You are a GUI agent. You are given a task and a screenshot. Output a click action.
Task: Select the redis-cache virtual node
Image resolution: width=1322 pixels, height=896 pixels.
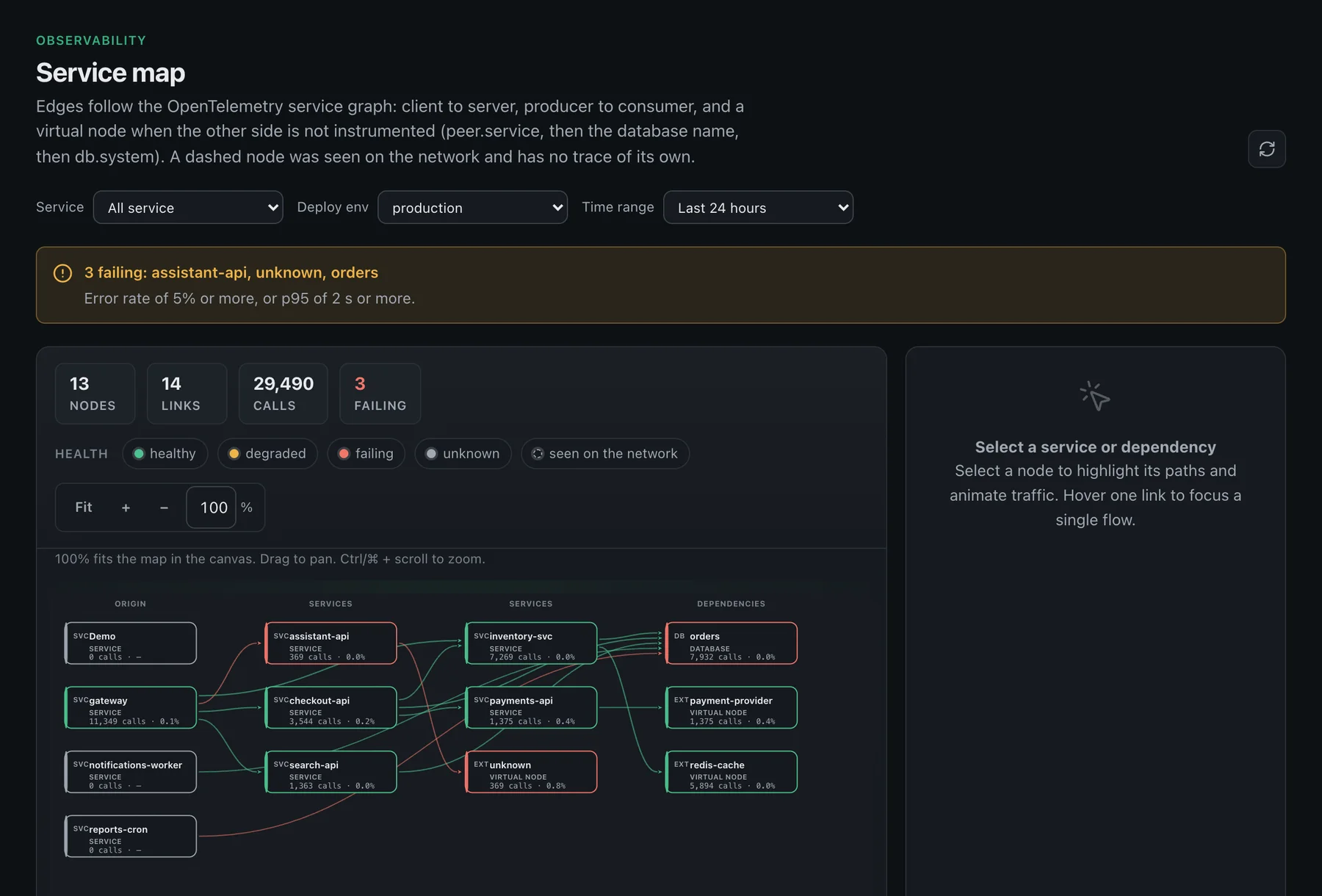[732, 772]
